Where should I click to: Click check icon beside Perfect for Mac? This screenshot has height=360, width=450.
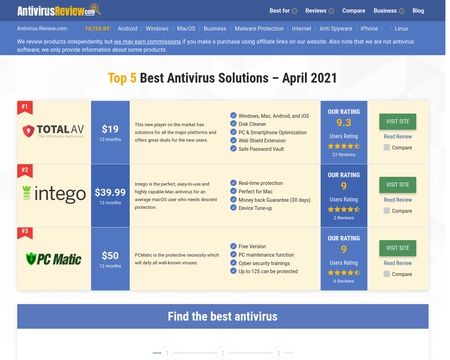233,191
